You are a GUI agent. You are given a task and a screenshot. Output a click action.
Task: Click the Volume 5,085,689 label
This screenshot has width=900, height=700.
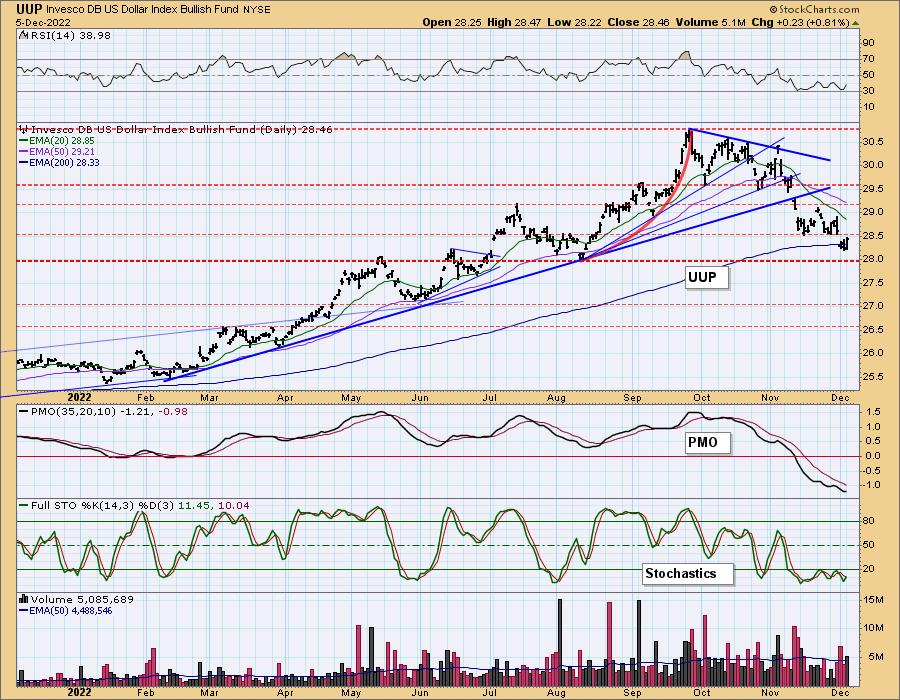(76, 600)
